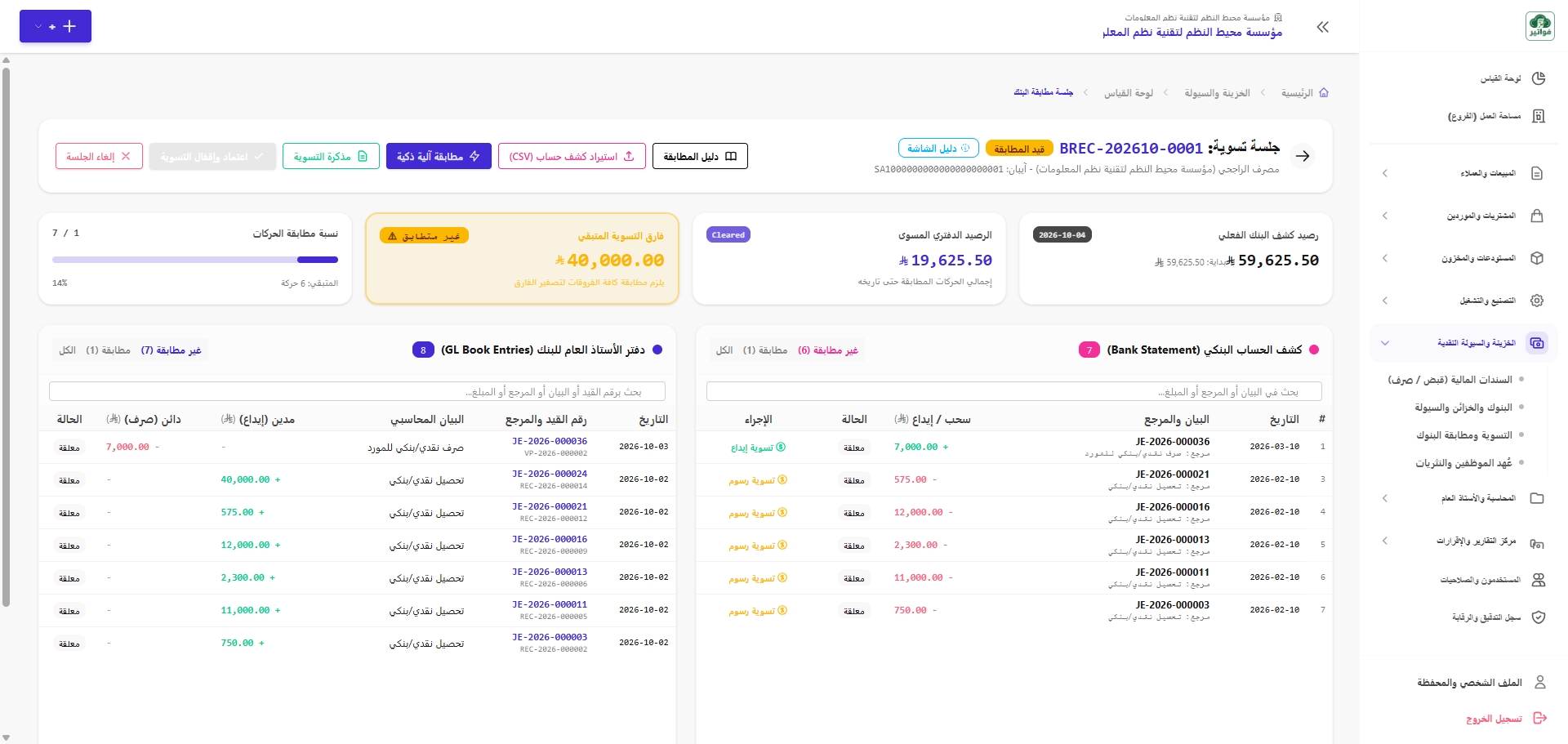Select غير مطابقة (6) tab in Bank Statement
This screenshot has width=1568, height=744.
tap(828, 350)
